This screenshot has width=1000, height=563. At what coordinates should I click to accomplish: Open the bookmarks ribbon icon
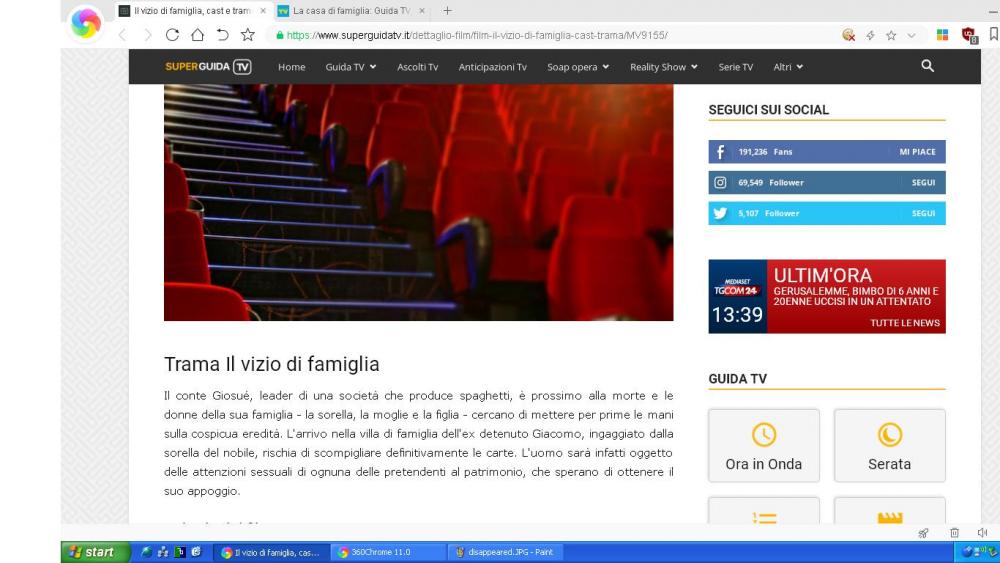994,34
